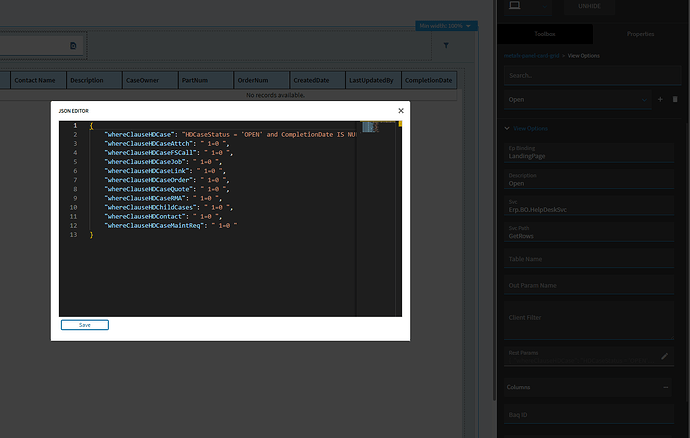The width and height of the screenshot is (690, 438).
Task: Click the Search input in the properties panel
Action: click(x=590, y=75)
